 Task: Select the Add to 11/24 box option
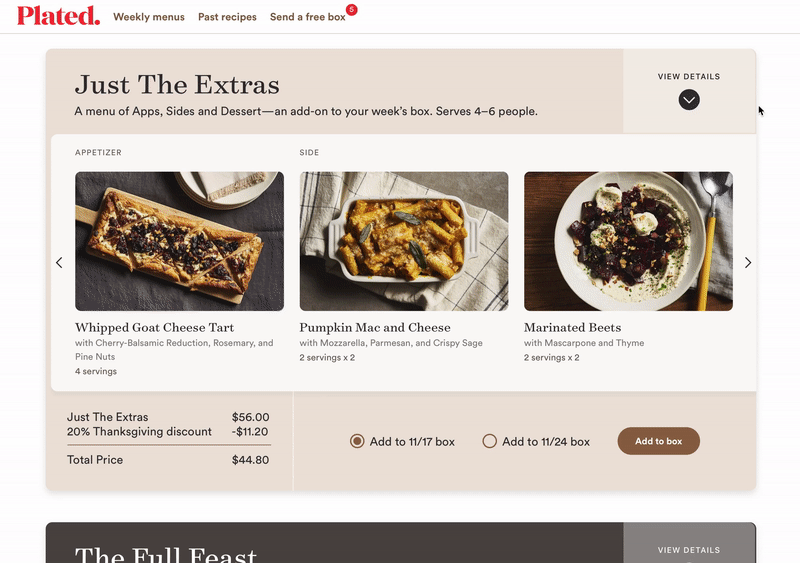click(x=490, y=441)
